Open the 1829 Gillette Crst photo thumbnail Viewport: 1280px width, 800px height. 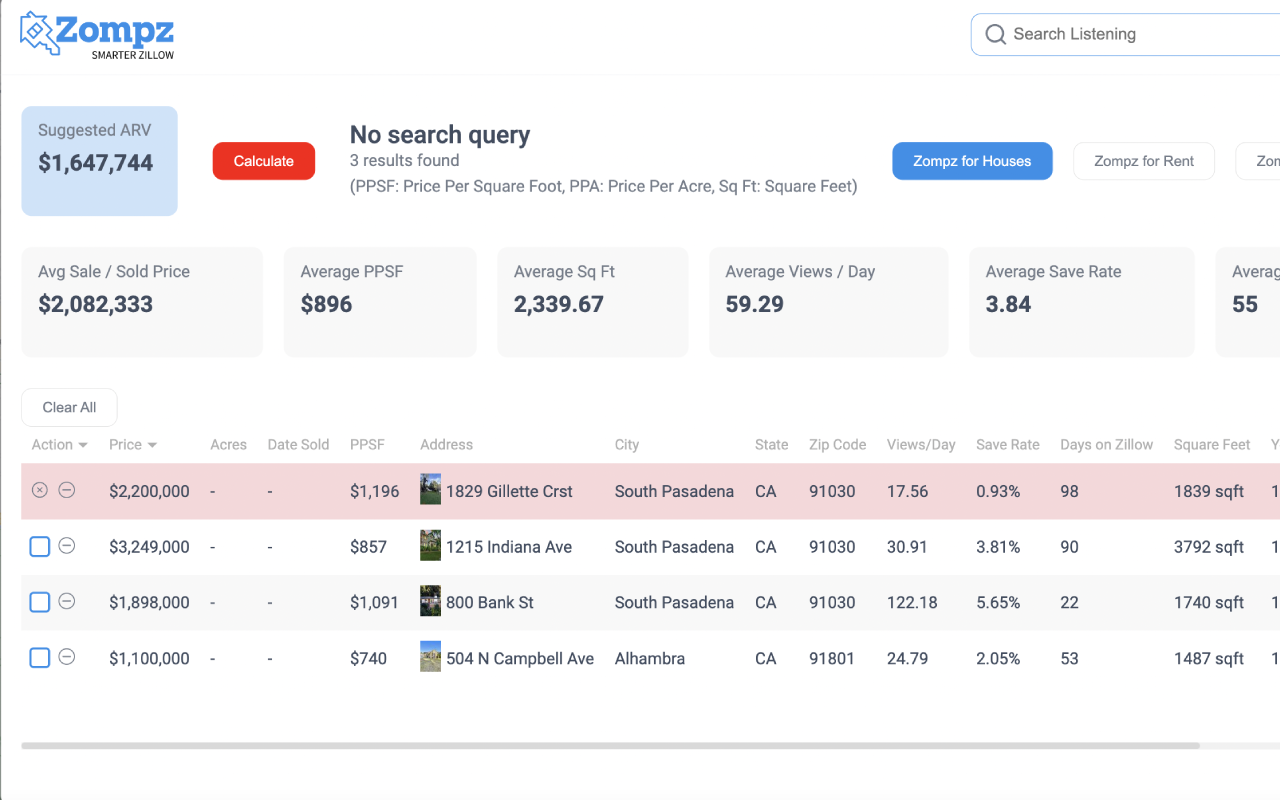(x=430, y=490)
